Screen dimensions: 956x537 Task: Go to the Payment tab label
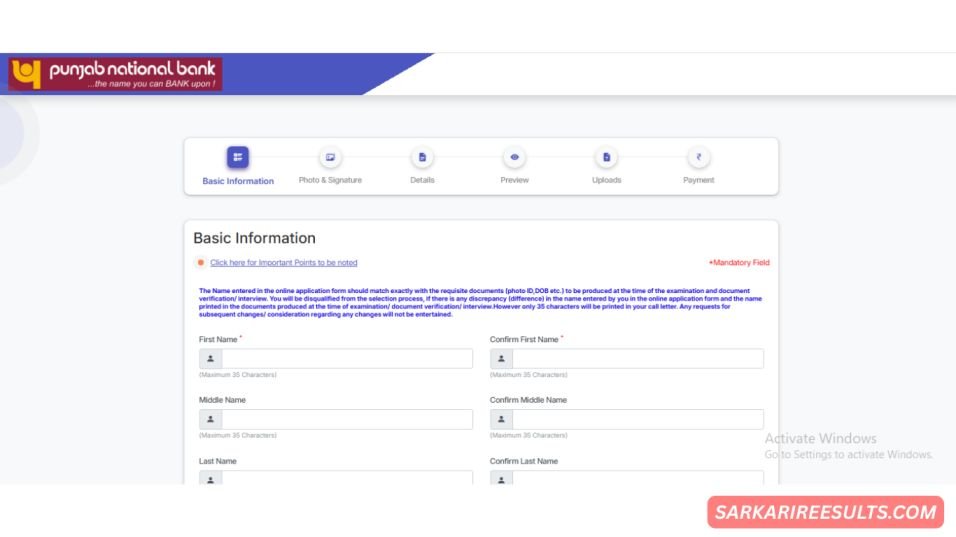click(698, 180)
